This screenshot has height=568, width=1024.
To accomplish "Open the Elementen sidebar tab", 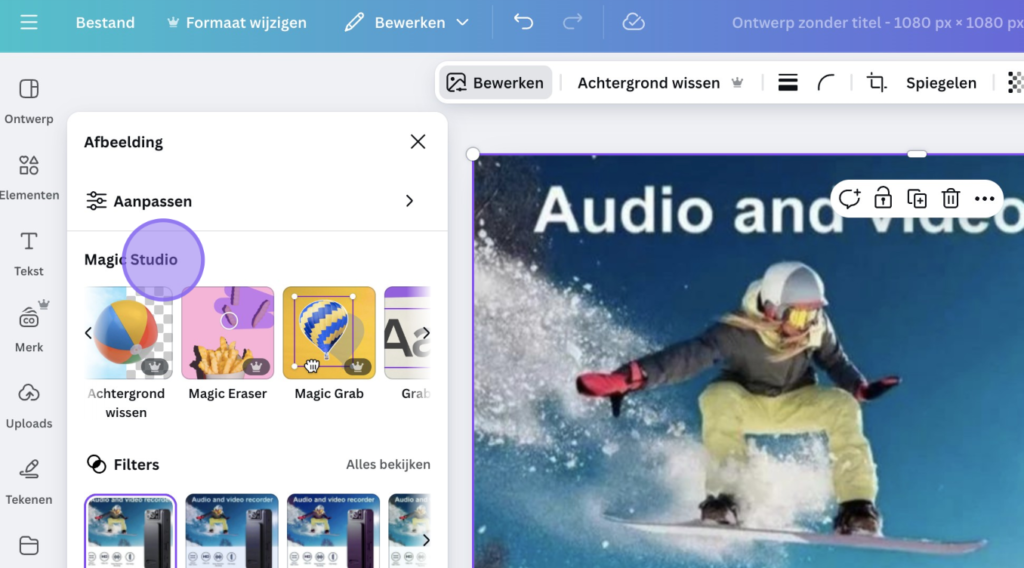I will point(29,178).
